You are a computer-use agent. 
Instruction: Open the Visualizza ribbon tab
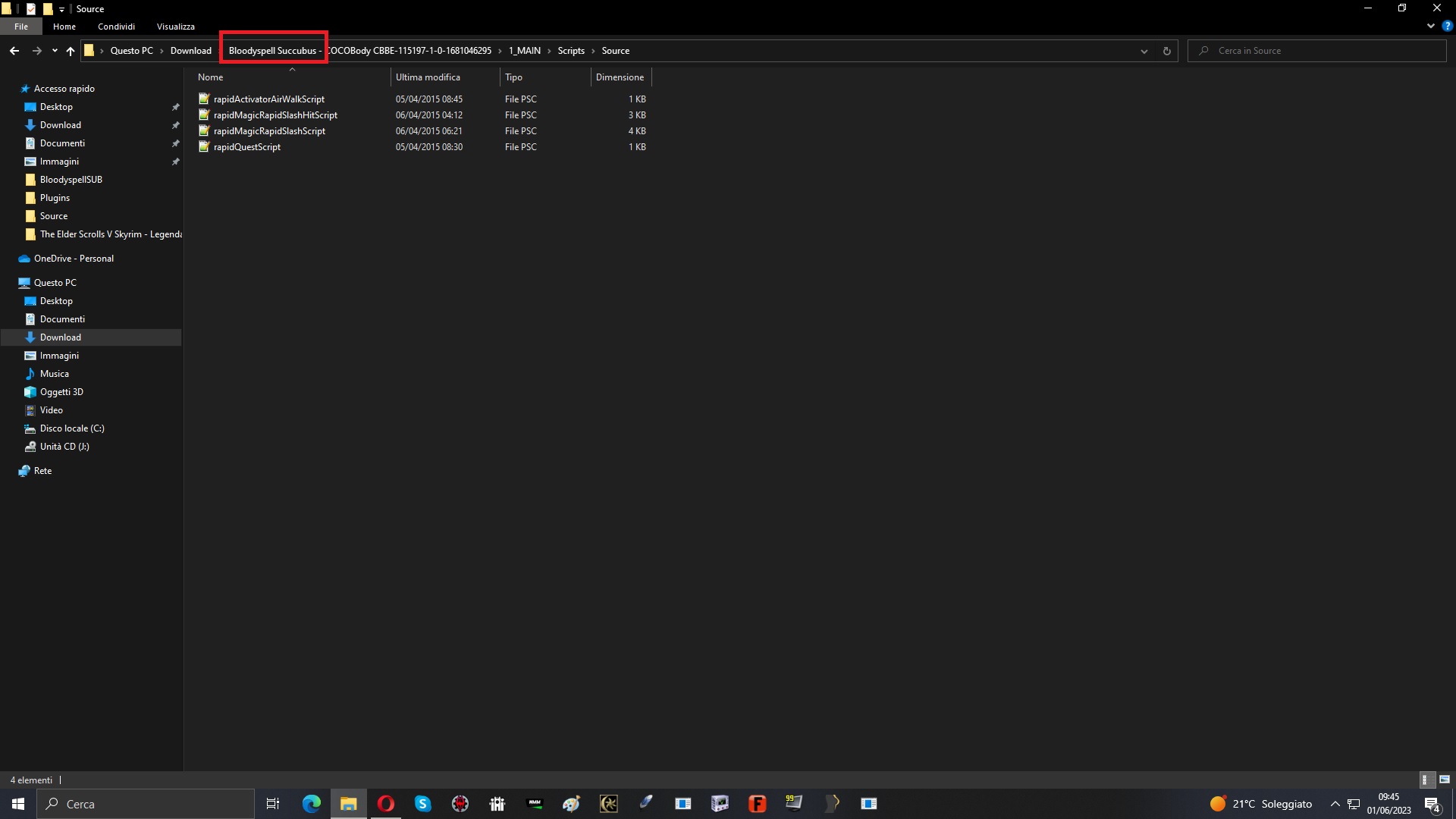pyautogui.click(x=176, y=27)
